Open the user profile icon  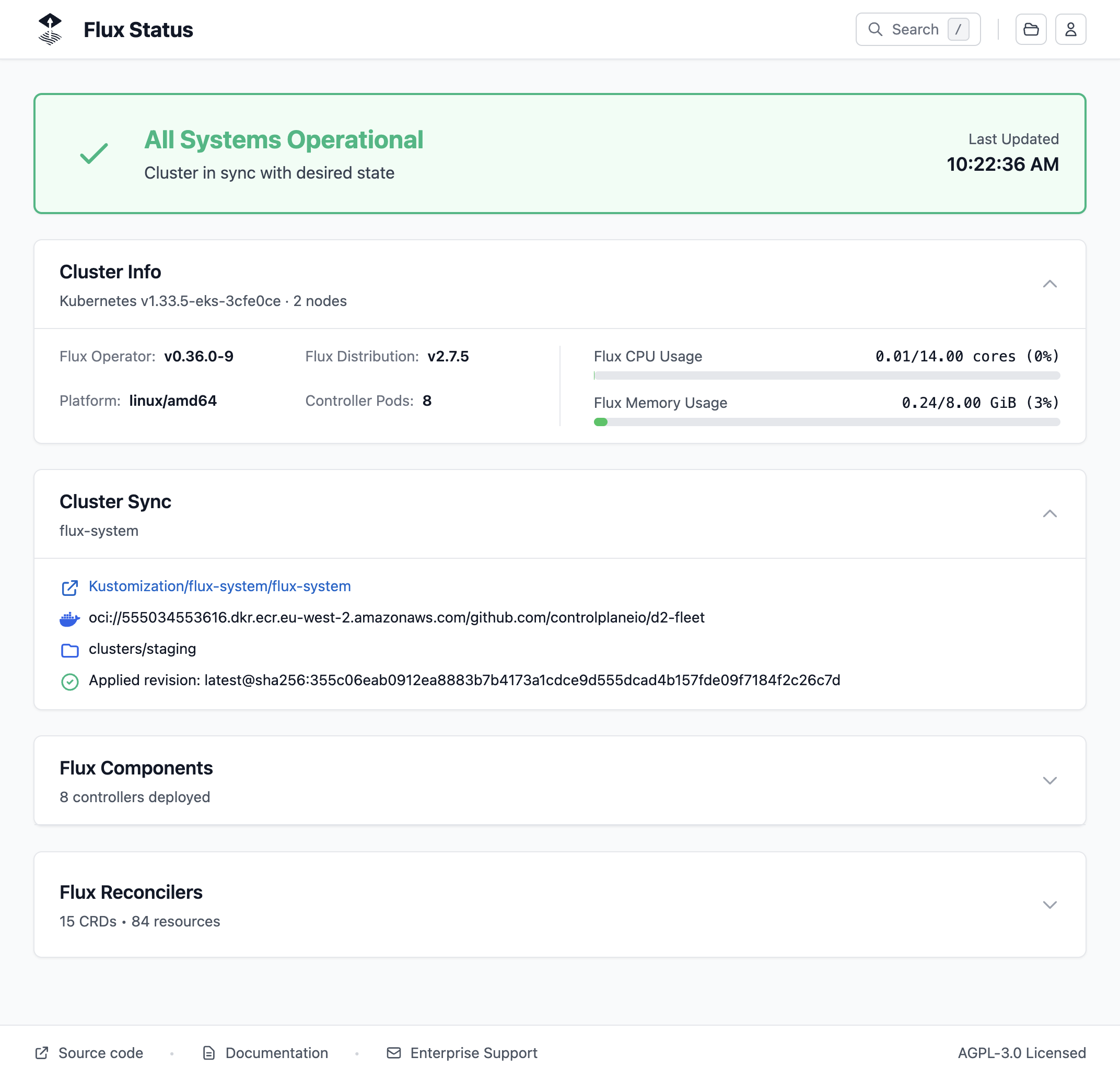(1071, 29)
